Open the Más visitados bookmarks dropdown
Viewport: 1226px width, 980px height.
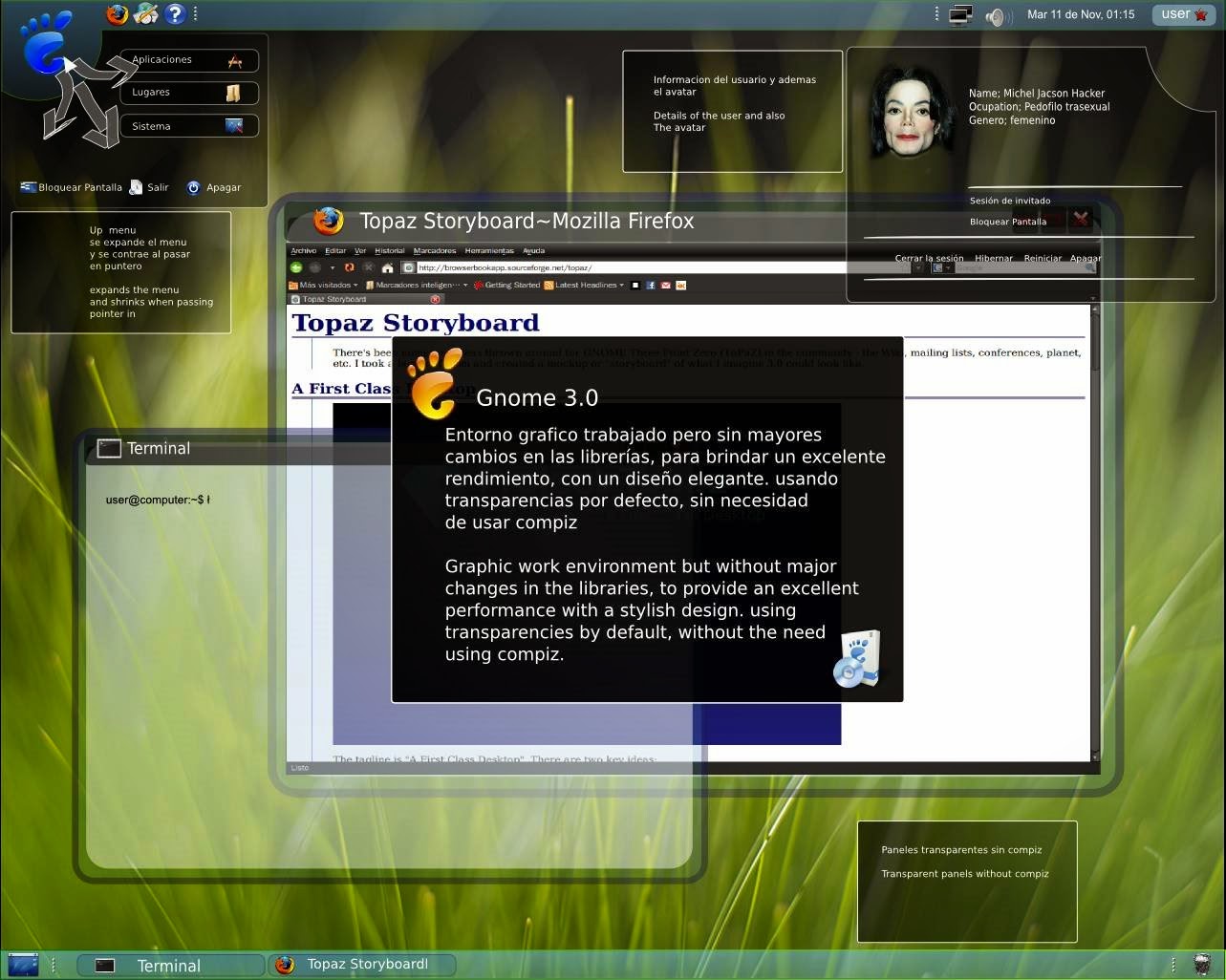(323, 285)
